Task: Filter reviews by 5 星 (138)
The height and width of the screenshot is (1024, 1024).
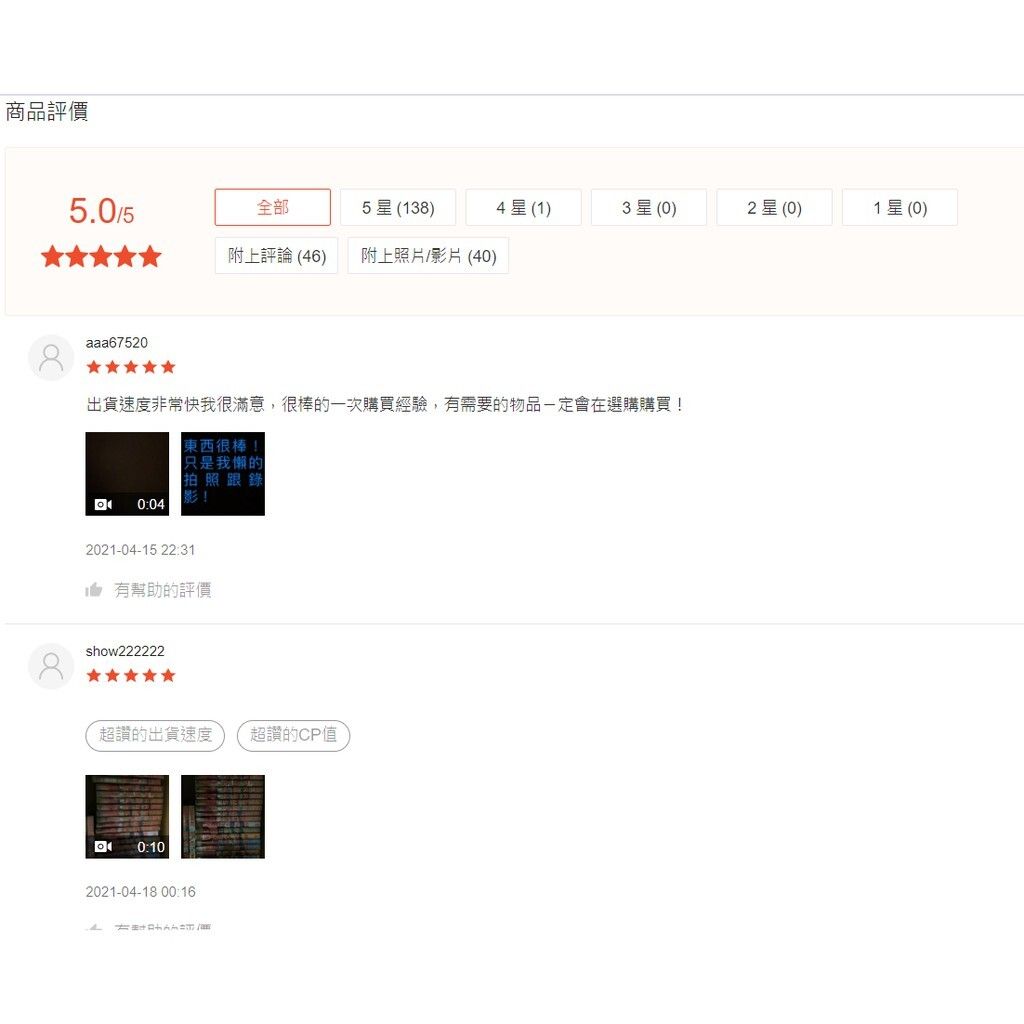Action: tap(398, 208)
